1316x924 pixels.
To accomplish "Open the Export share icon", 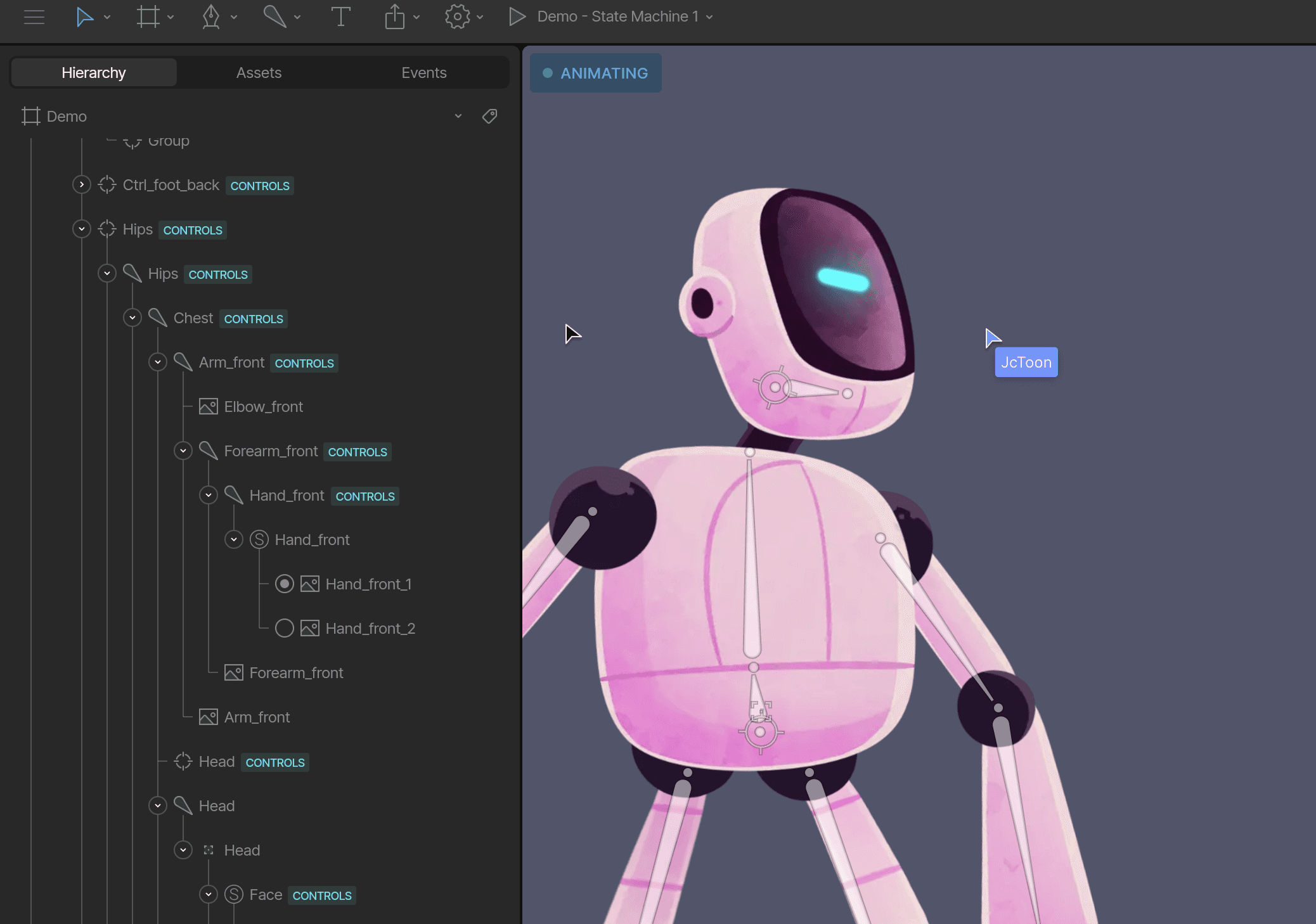I will click(x=394, y=17).
